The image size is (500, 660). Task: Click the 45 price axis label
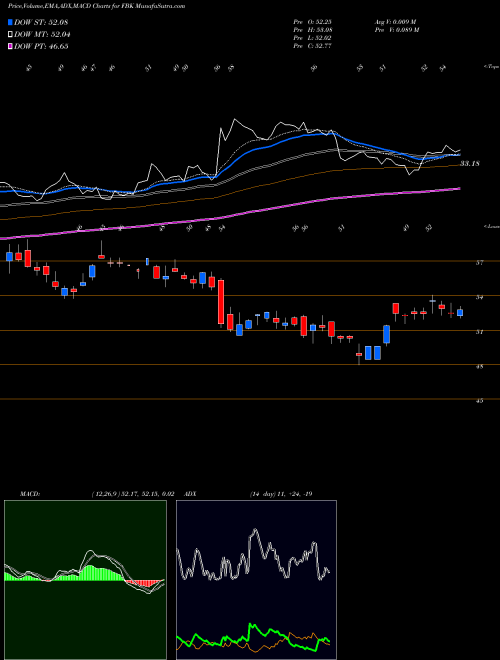[479, 401]
